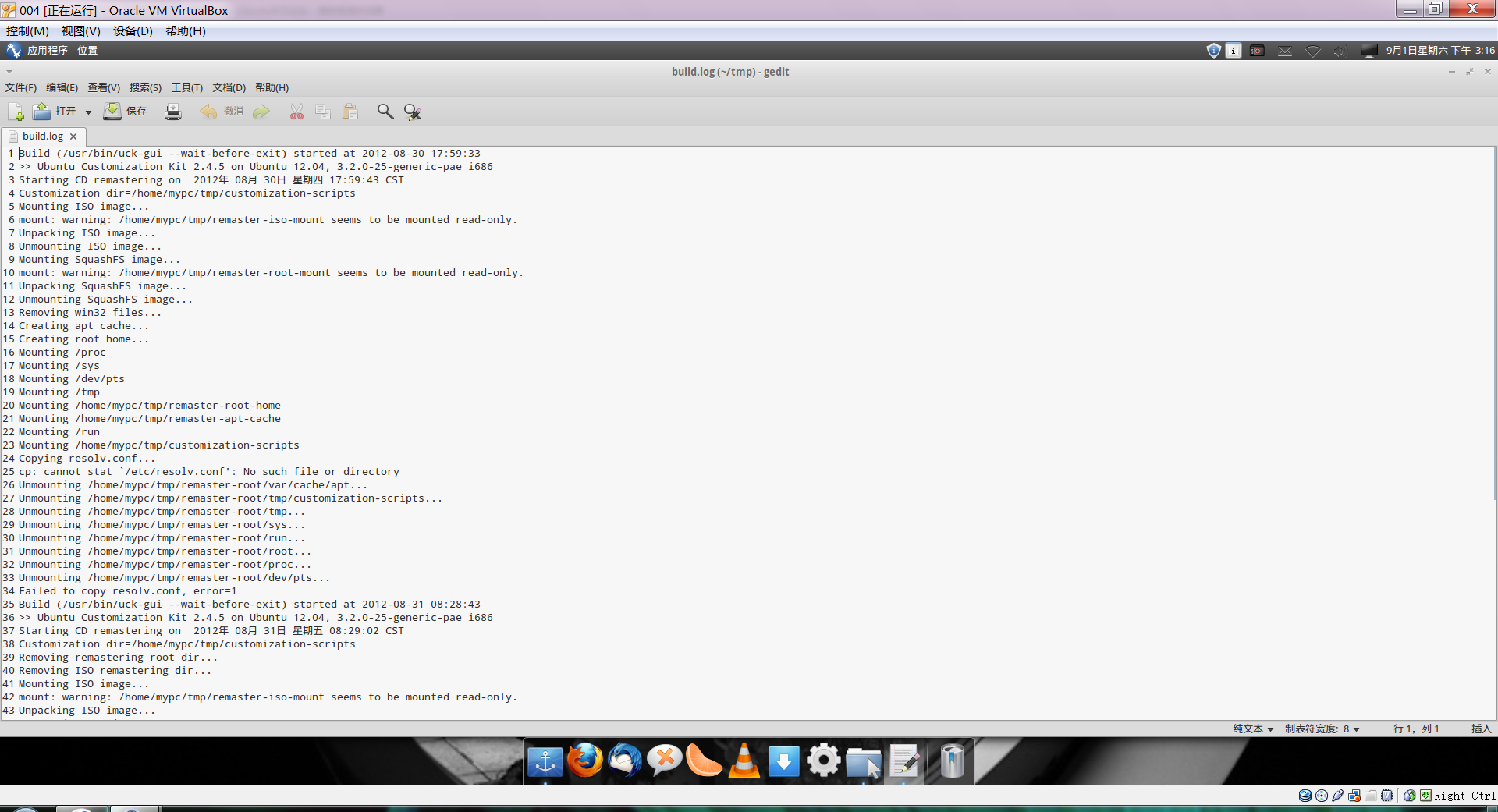Open VirtualBox 视图(V) menu
This screenshot has height=812, width=1498.
(x=81, y=31)
